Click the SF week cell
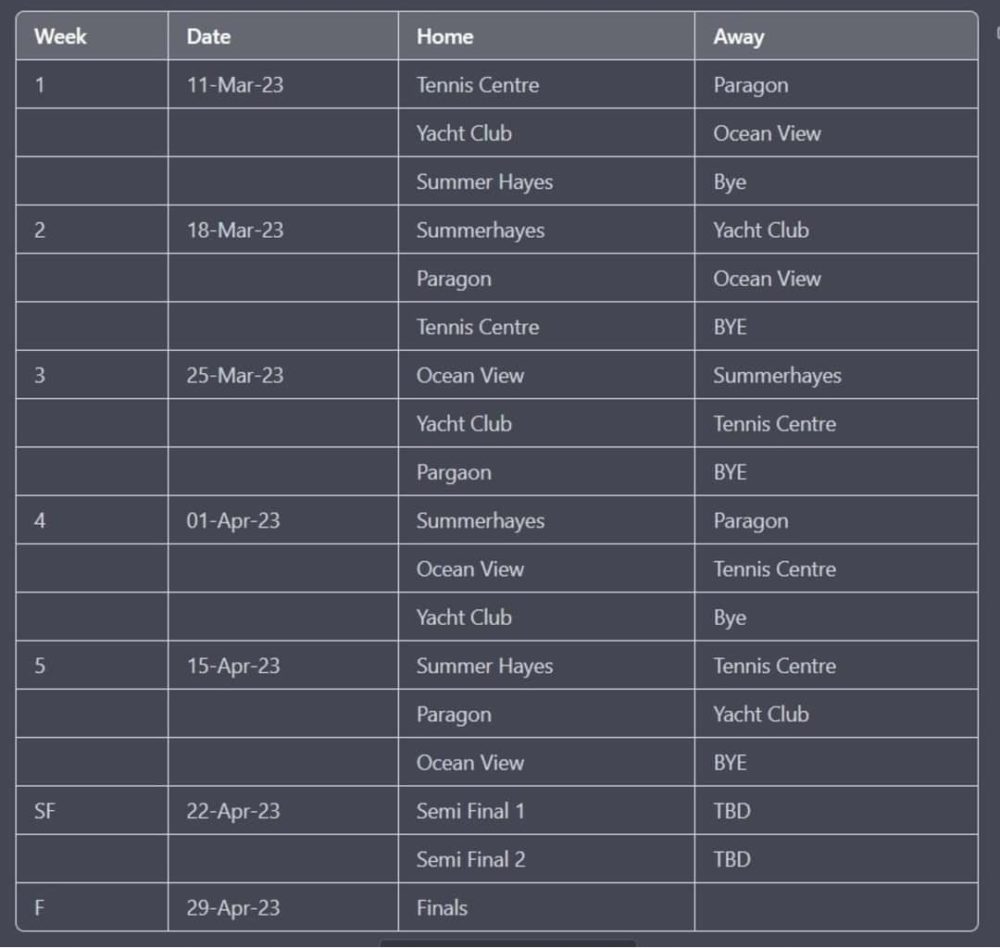The height and width of the screenshot is (948, 1000). coord(92,811)
